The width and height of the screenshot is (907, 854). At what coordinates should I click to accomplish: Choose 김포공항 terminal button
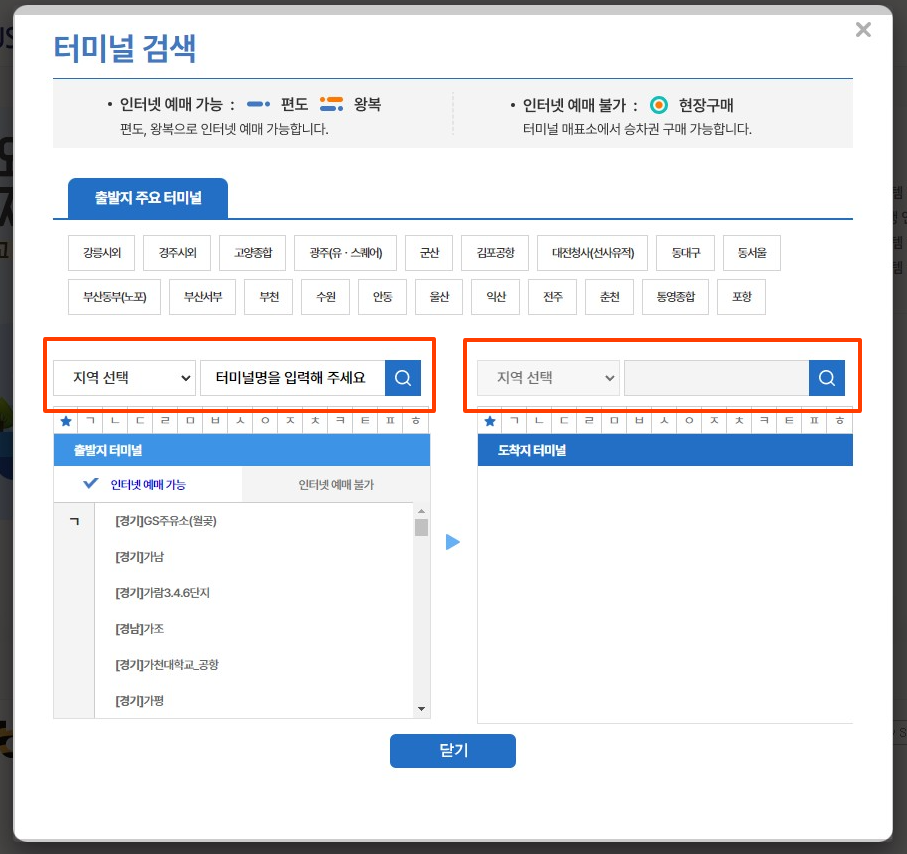coord(495,253)
